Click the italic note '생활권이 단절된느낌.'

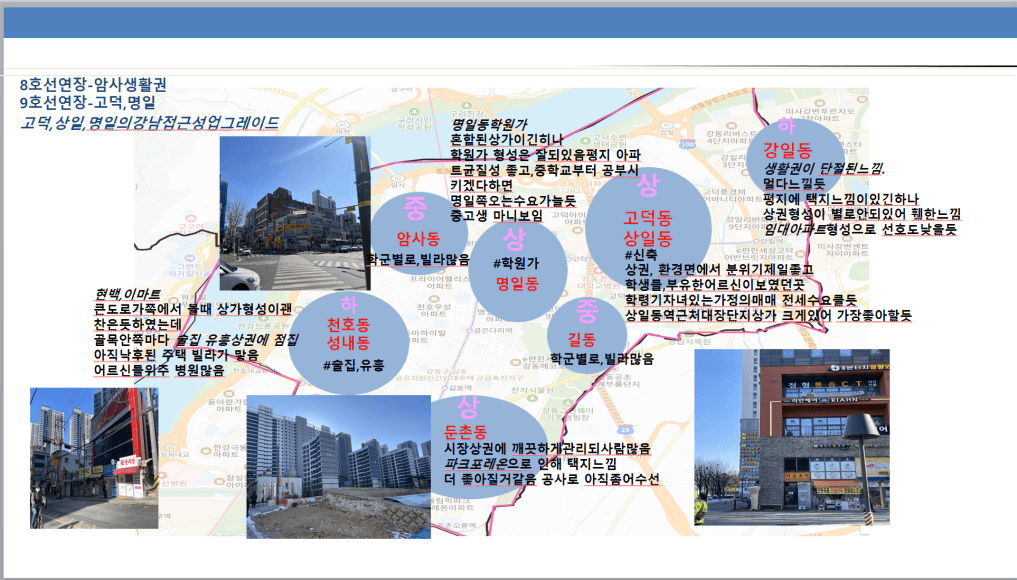tap(824, 169)
